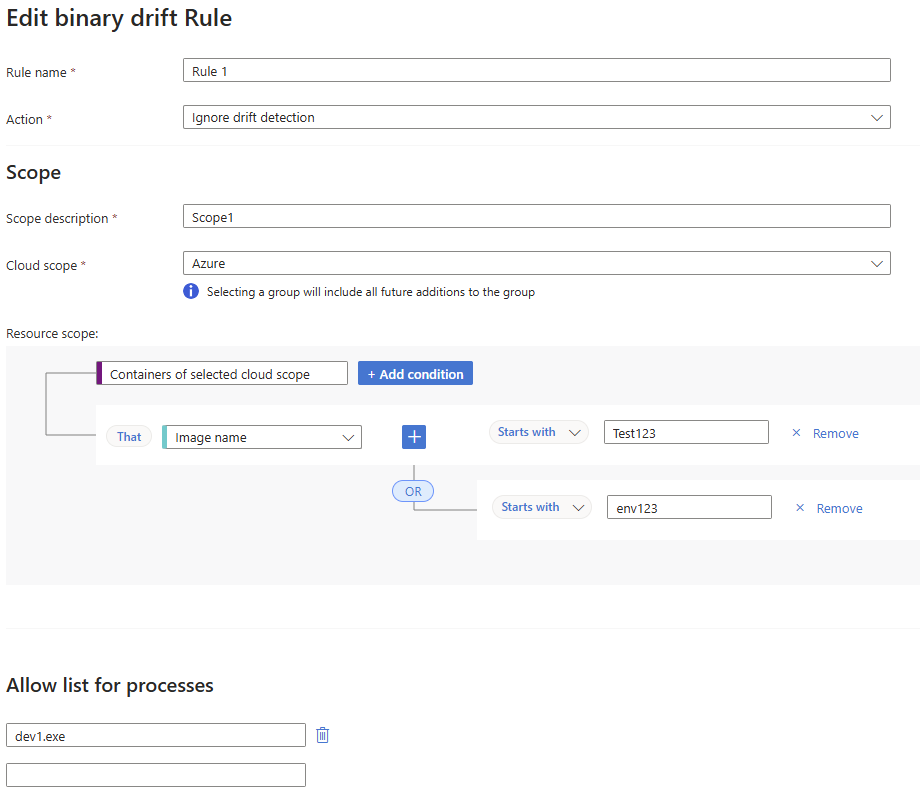Click the Test123 value field
Screen dimensions: 920x810
point(686,432)
